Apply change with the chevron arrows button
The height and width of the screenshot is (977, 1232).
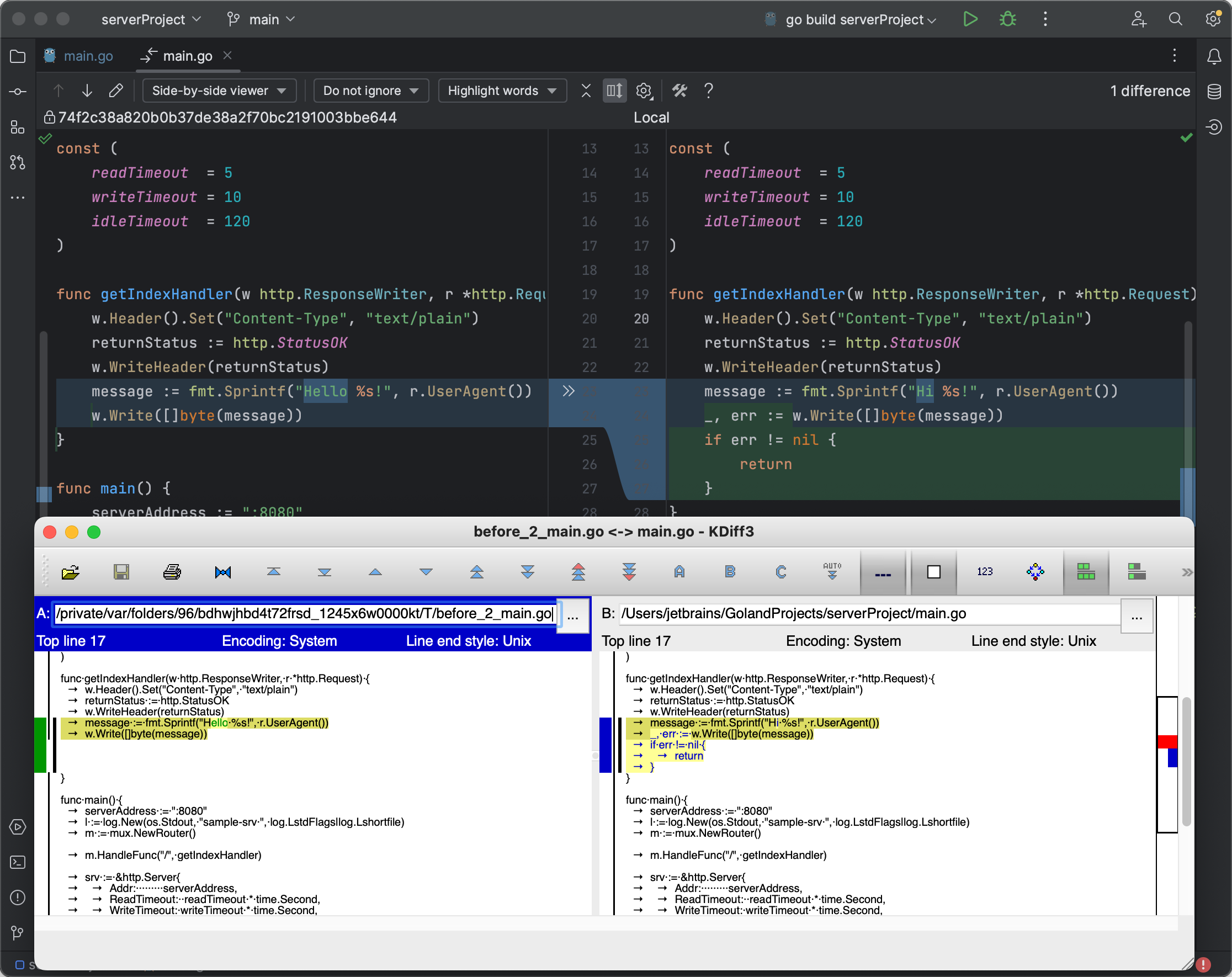click(569, 391)
